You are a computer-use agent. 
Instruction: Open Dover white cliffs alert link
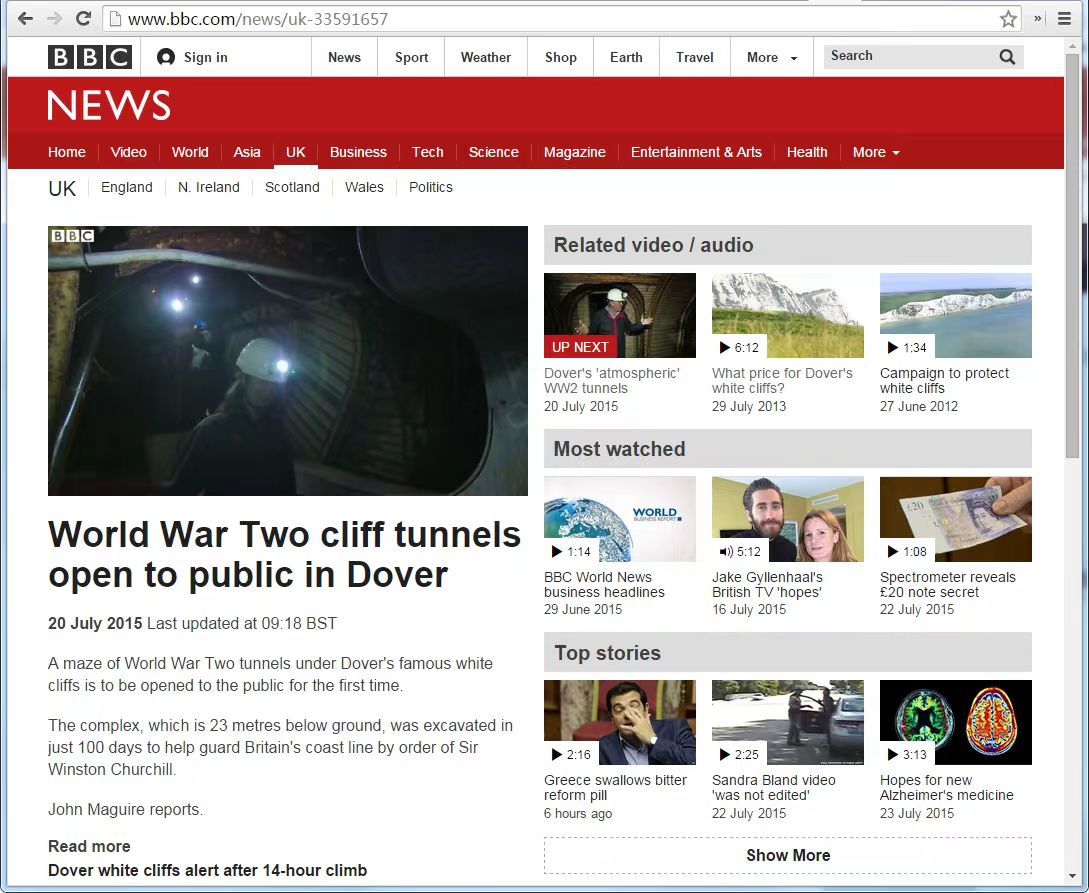click(x=207, y=870)
